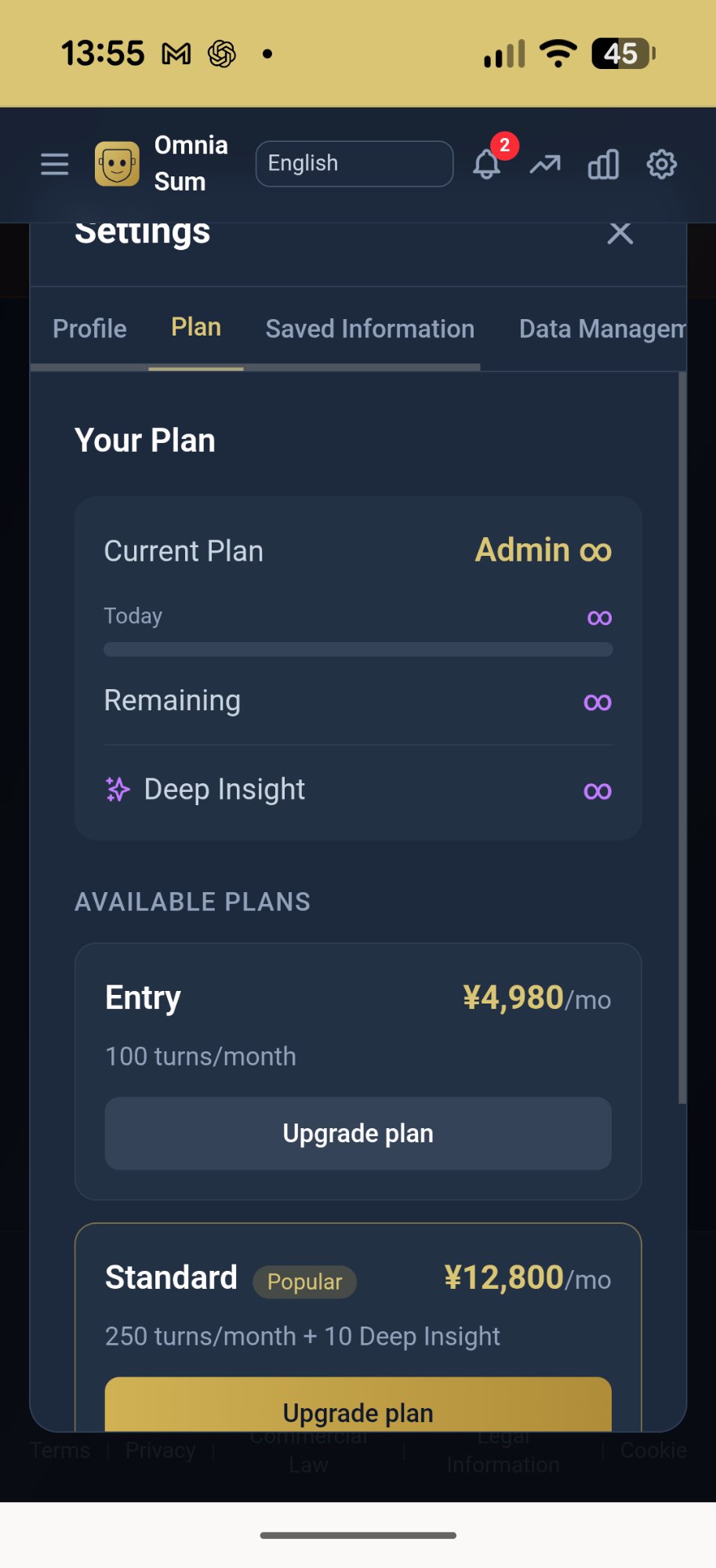Switch to the Profile tab
Viewport: 716px width, 1568px height.
(89, 328)
